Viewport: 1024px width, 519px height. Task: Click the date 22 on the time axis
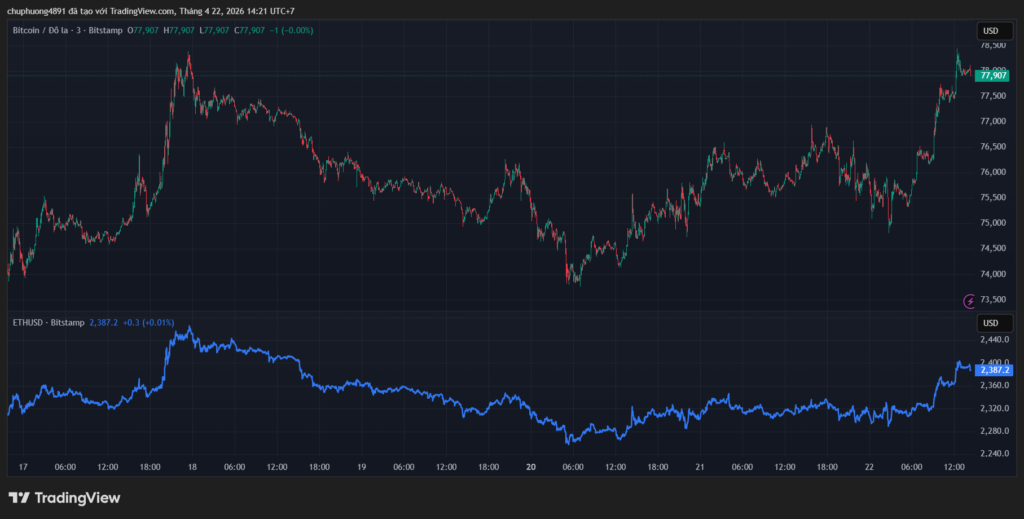[x=870, y=466]
